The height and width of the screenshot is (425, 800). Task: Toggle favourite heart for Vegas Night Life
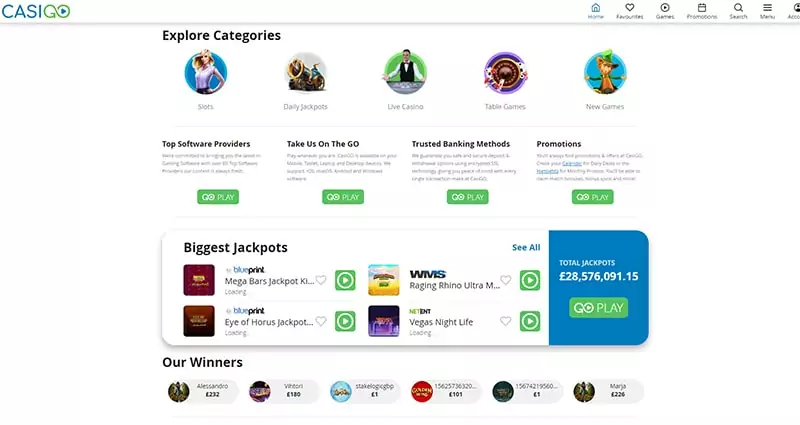505,321
